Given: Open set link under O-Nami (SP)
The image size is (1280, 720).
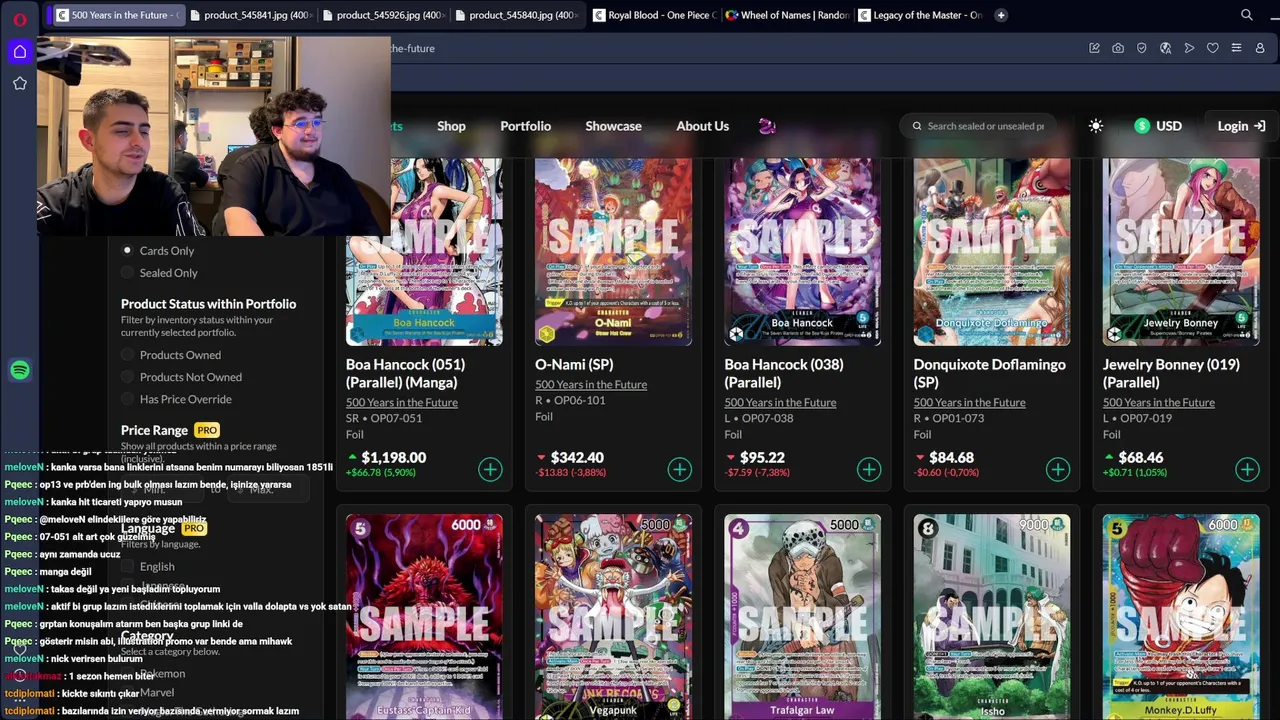Looking at the screenshot, I should pos(591,384).
